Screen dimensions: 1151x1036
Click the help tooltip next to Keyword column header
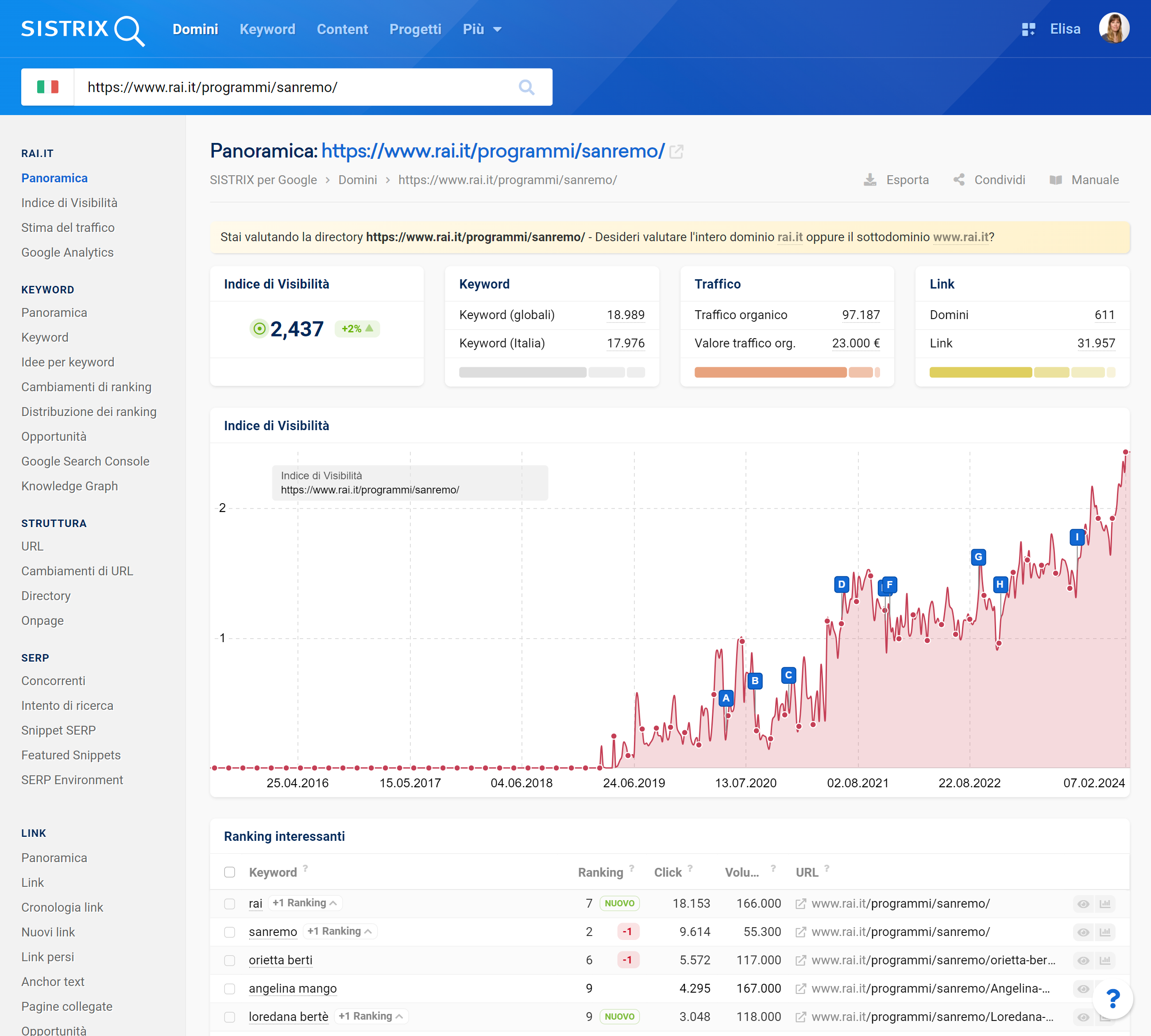(x=305, y=868)
